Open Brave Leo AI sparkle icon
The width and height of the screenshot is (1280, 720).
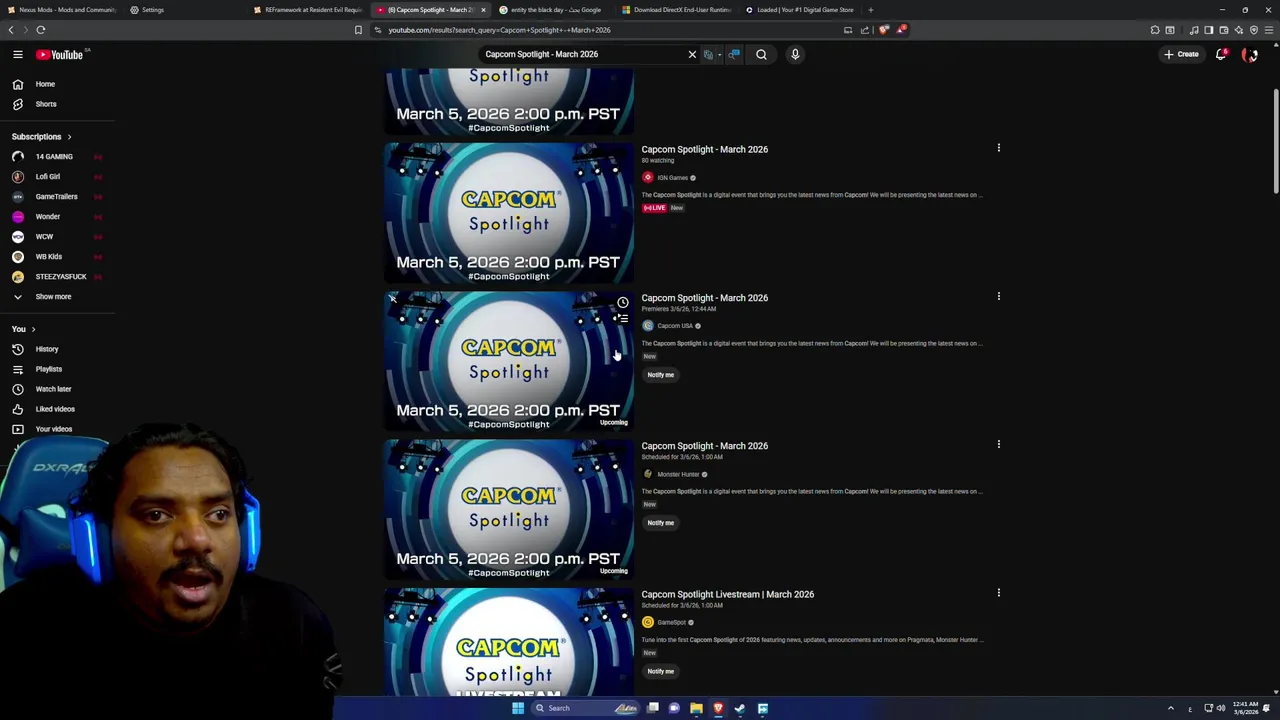coord(1238,30)
